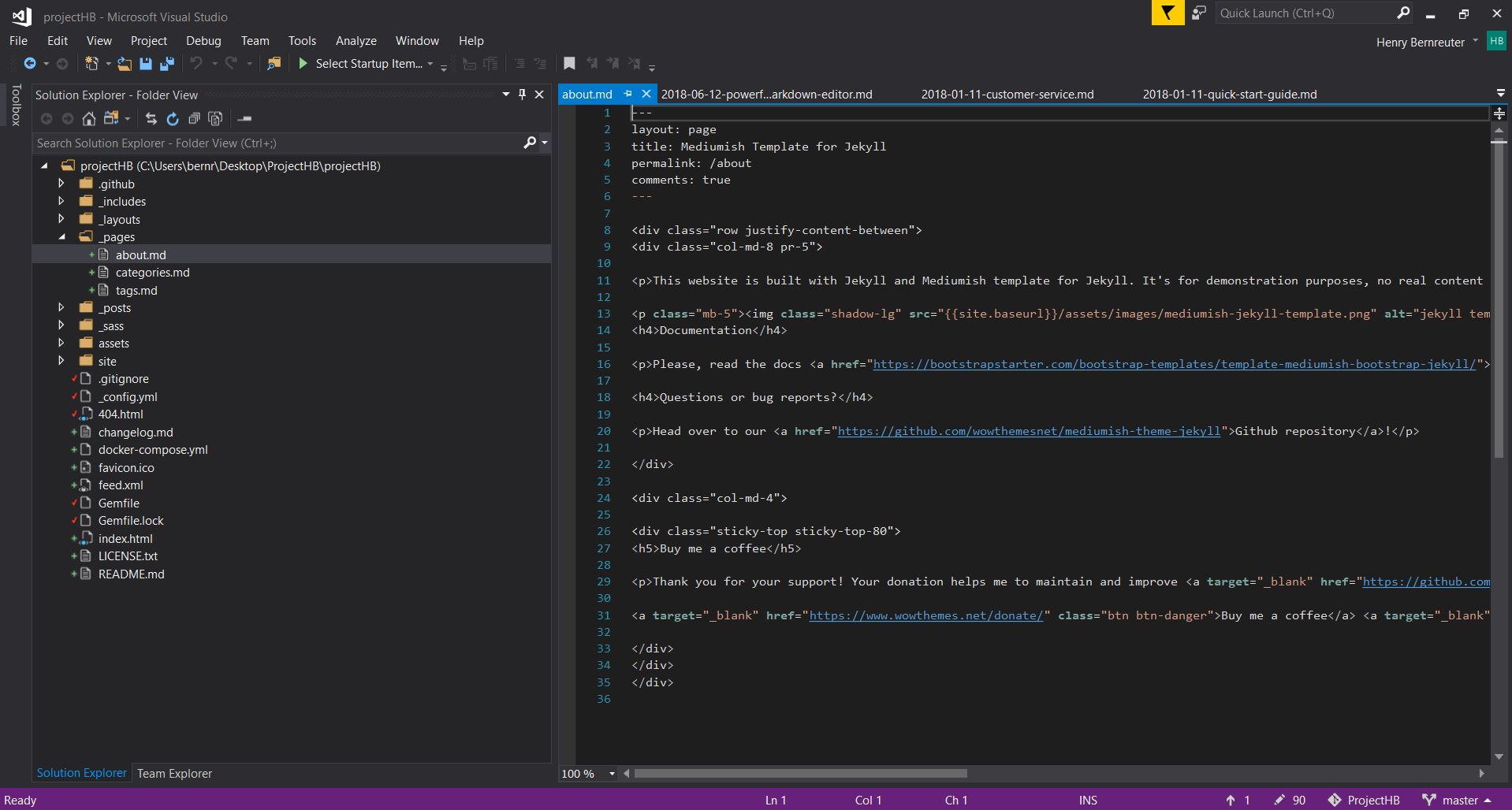Open the Henry Bernreuter account dropdown
Image resolution: width=1512 pixels, height=810 pixels.
pyautogui.click(x=1475, y=41)
